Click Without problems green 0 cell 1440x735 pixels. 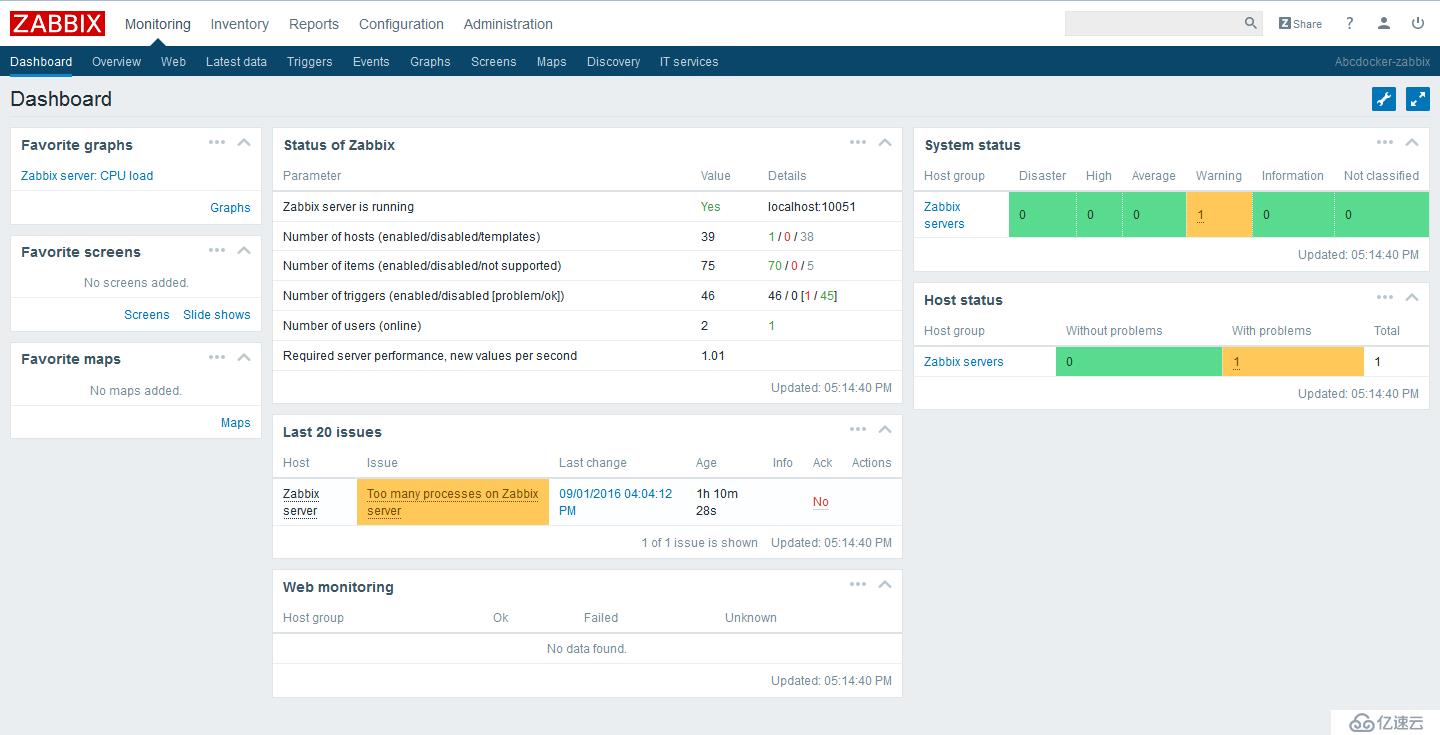click(1139, 362)
